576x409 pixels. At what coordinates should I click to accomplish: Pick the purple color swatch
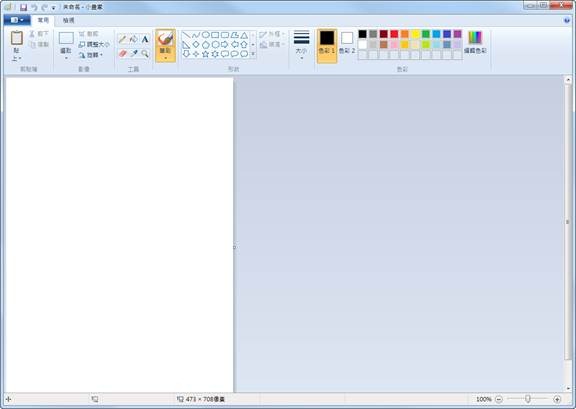pyautogui.click(x=457, y=34)
